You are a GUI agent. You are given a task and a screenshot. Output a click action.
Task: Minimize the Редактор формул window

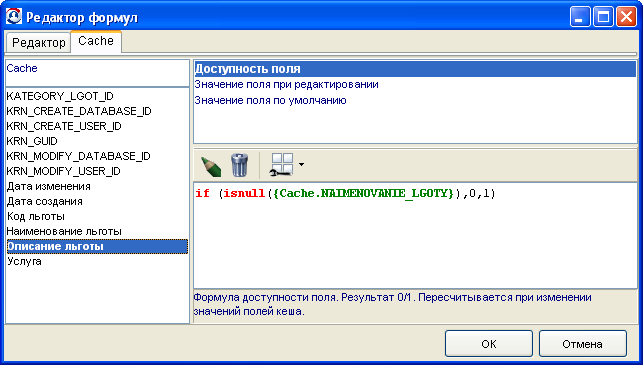[580, 17]
